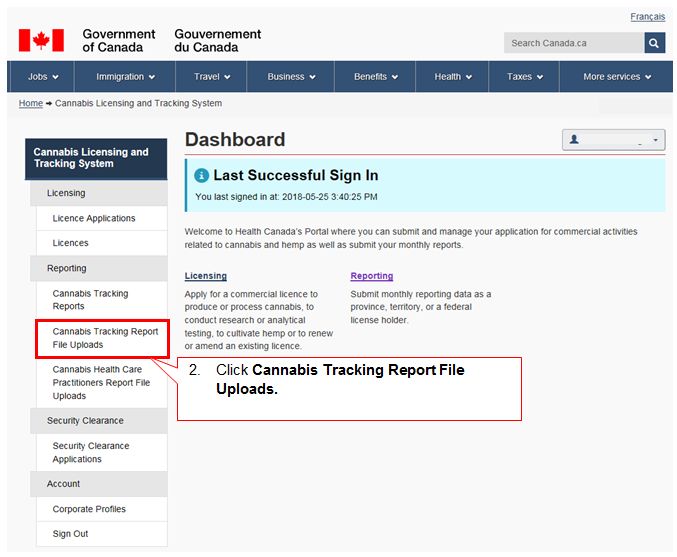Go to Home breadcrumb link
Viewport: 677px width, 557px height.
click(x=31, y=103)
